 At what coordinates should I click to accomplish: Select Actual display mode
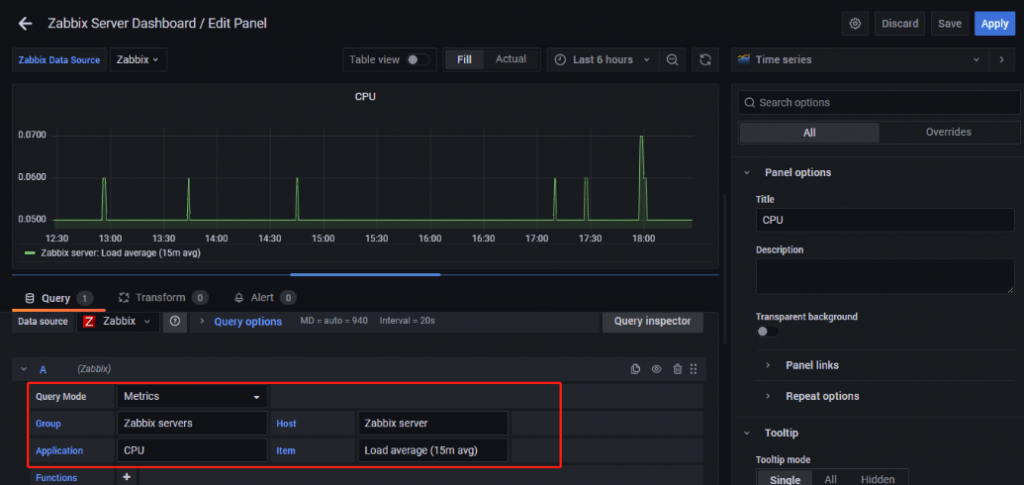511,59
